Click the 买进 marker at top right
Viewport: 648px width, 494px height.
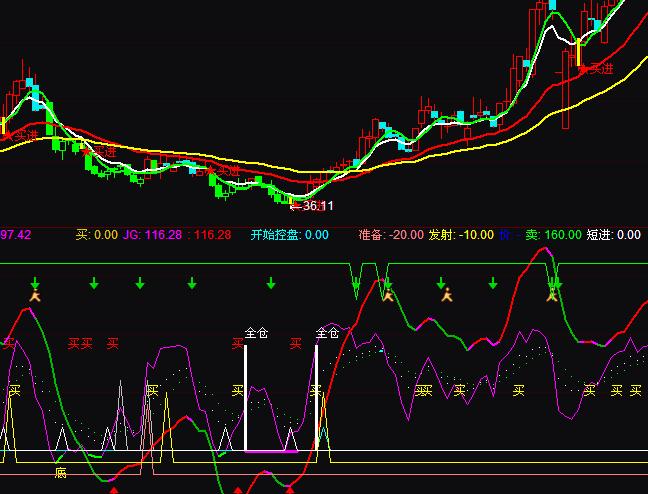coord(595,69)
